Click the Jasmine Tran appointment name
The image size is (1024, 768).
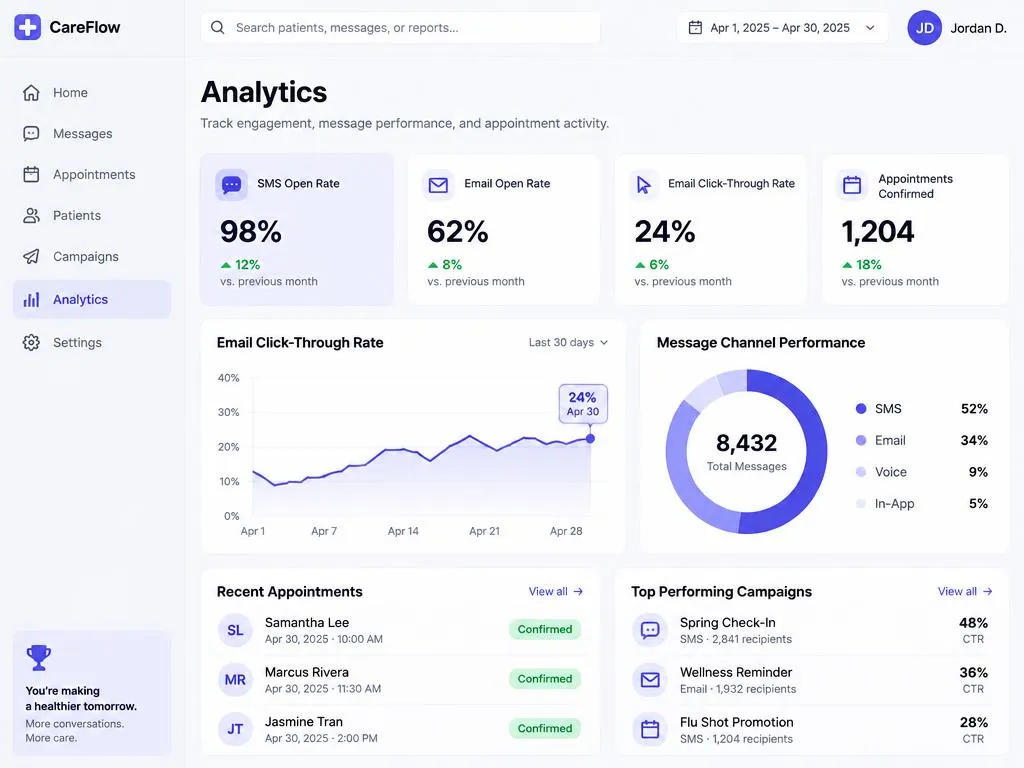tap(304, 722)
